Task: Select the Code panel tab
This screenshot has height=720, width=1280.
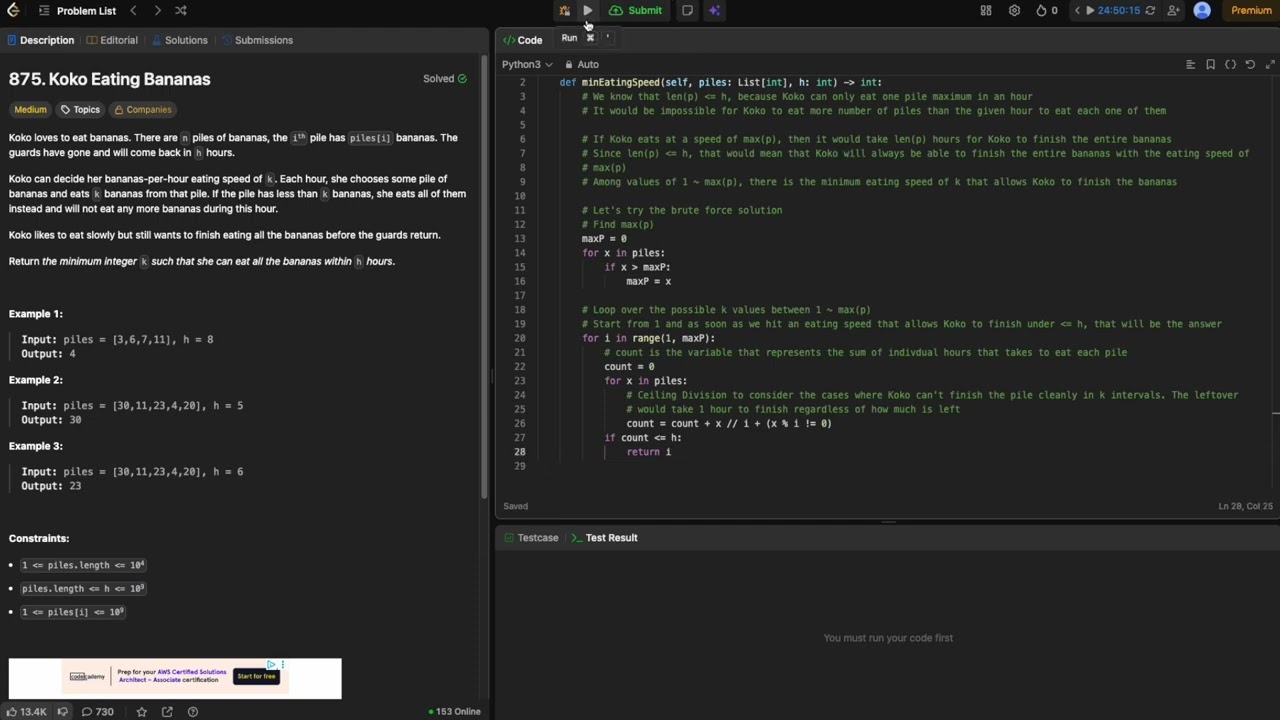Action: pyautogui.click(x=522, y=40)
